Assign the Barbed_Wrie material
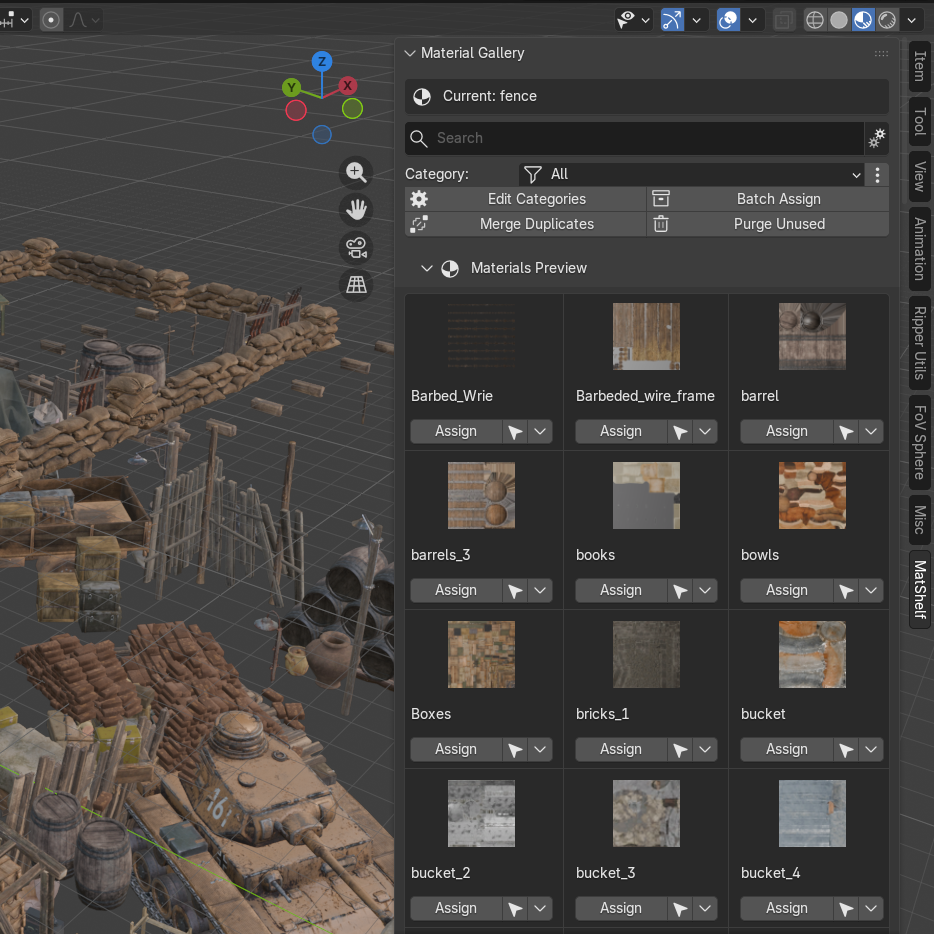Screen dimensions: 934x934 pyautogui.click(x=456, y=431)
